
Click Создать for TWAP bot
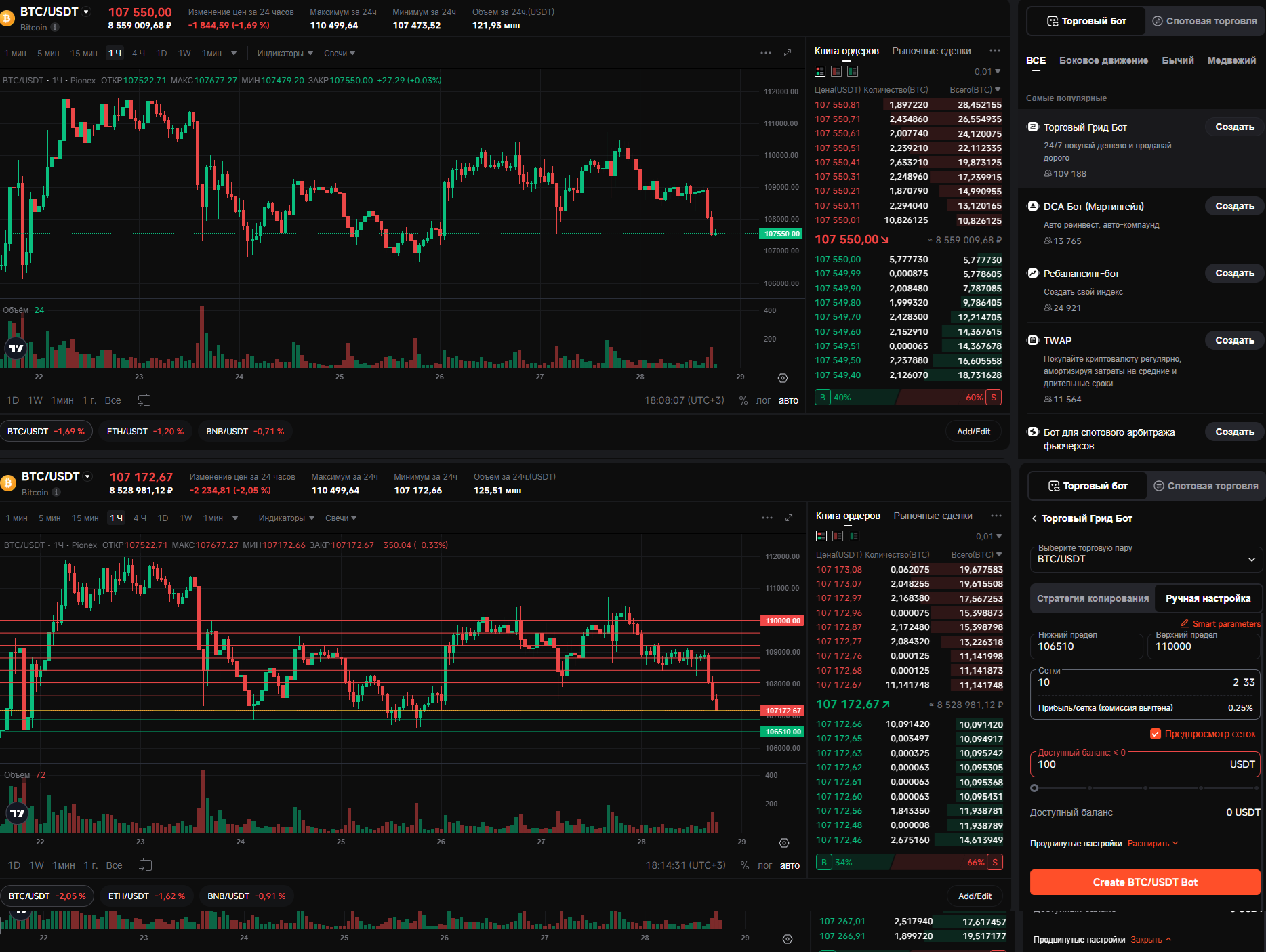(x=1234, y=340)
